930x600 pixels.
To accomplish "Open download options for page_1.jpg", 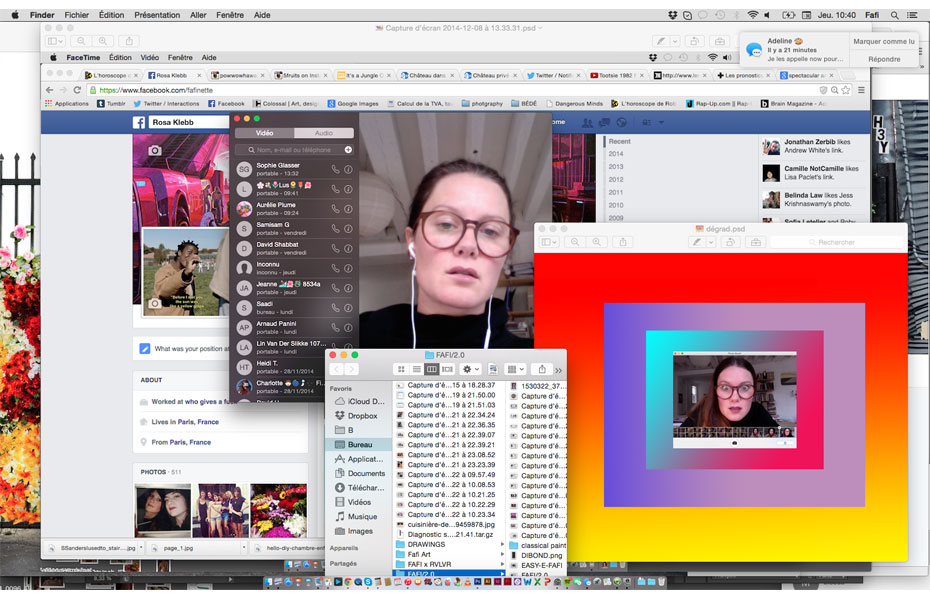I will [243, 548].
